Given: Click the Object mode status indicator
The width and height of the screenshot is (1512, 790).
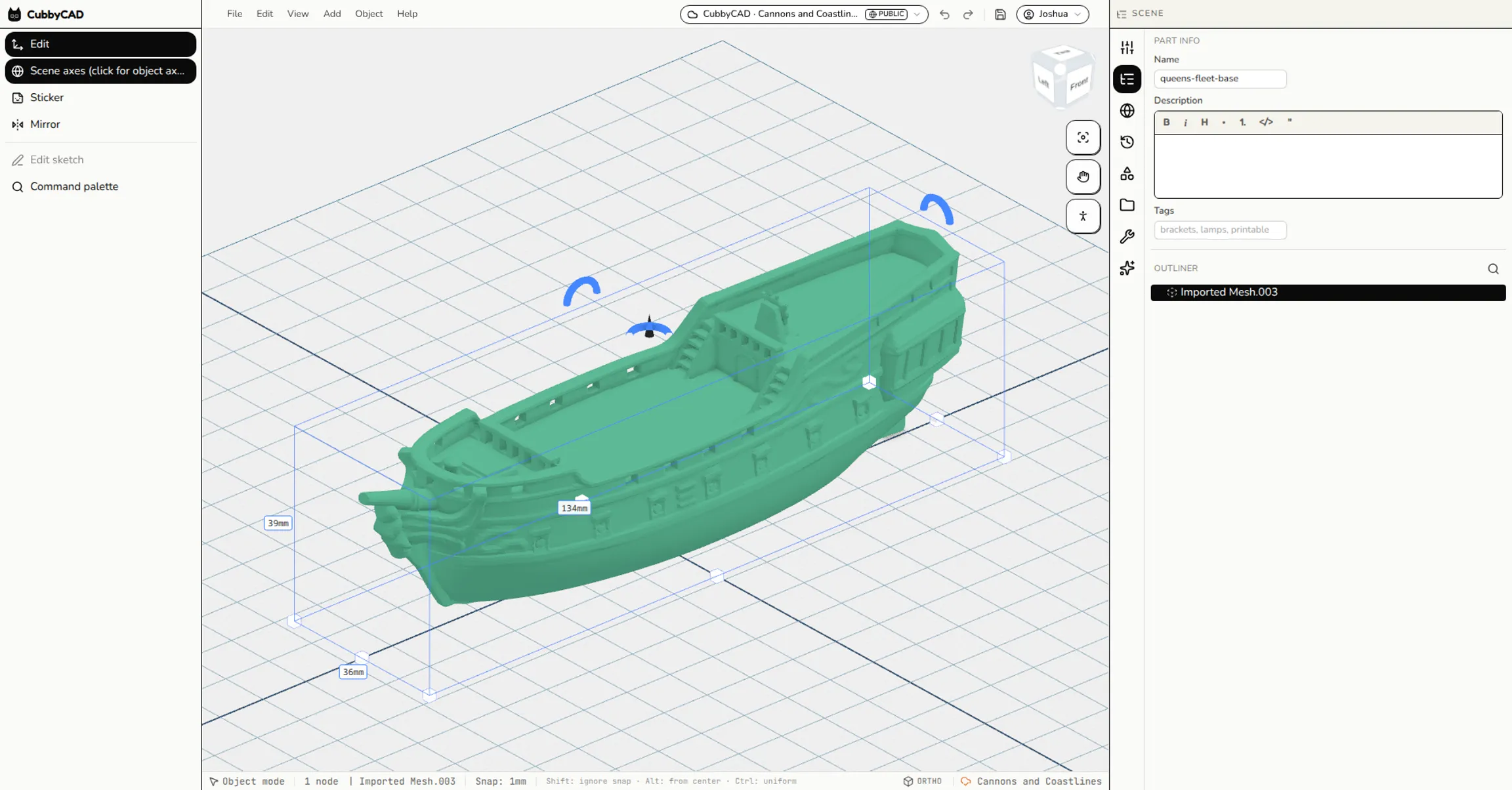Looking at the screenshot, I should point(247,781).
